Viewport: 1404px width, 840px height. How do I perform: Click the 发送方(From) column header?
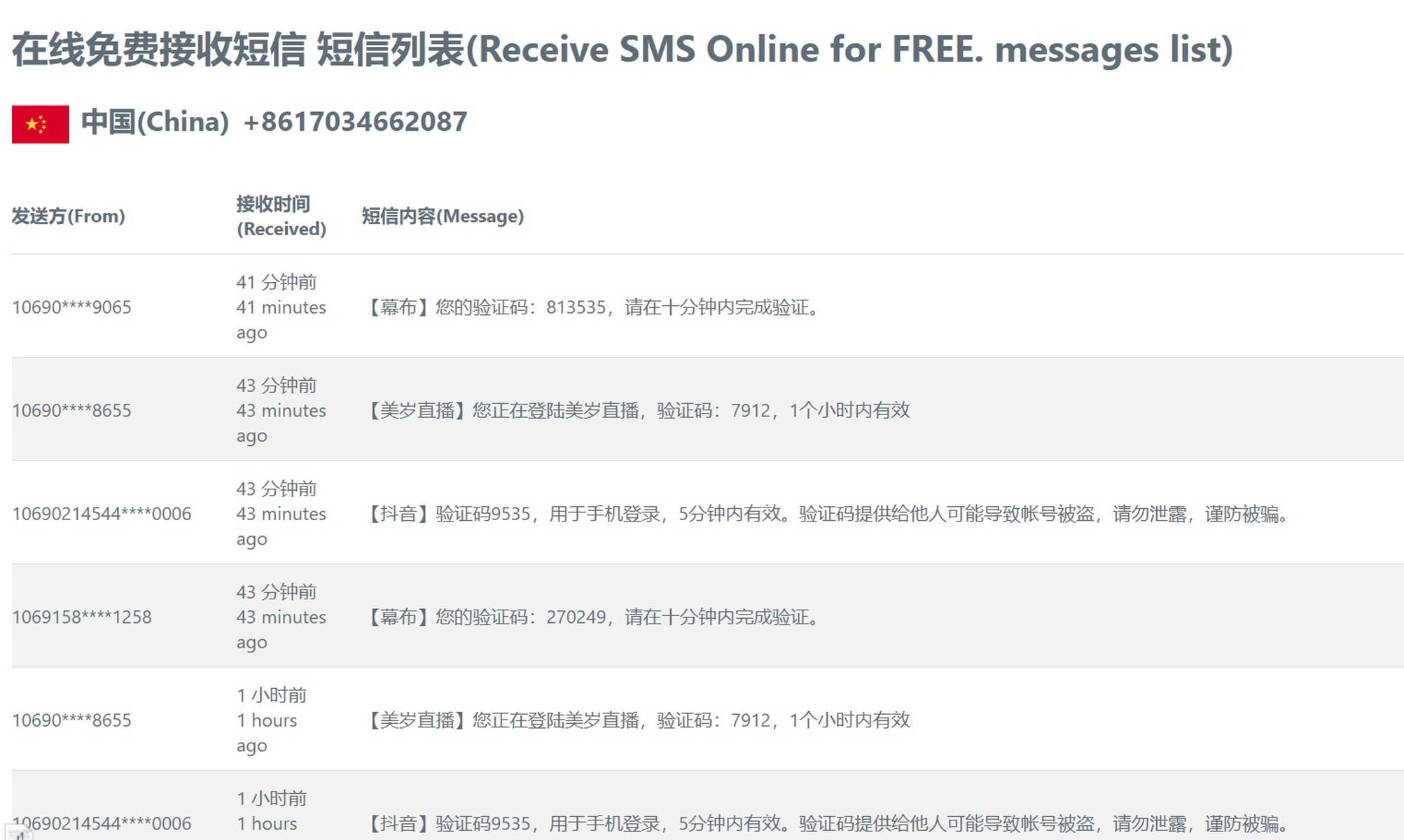point(68,216)
